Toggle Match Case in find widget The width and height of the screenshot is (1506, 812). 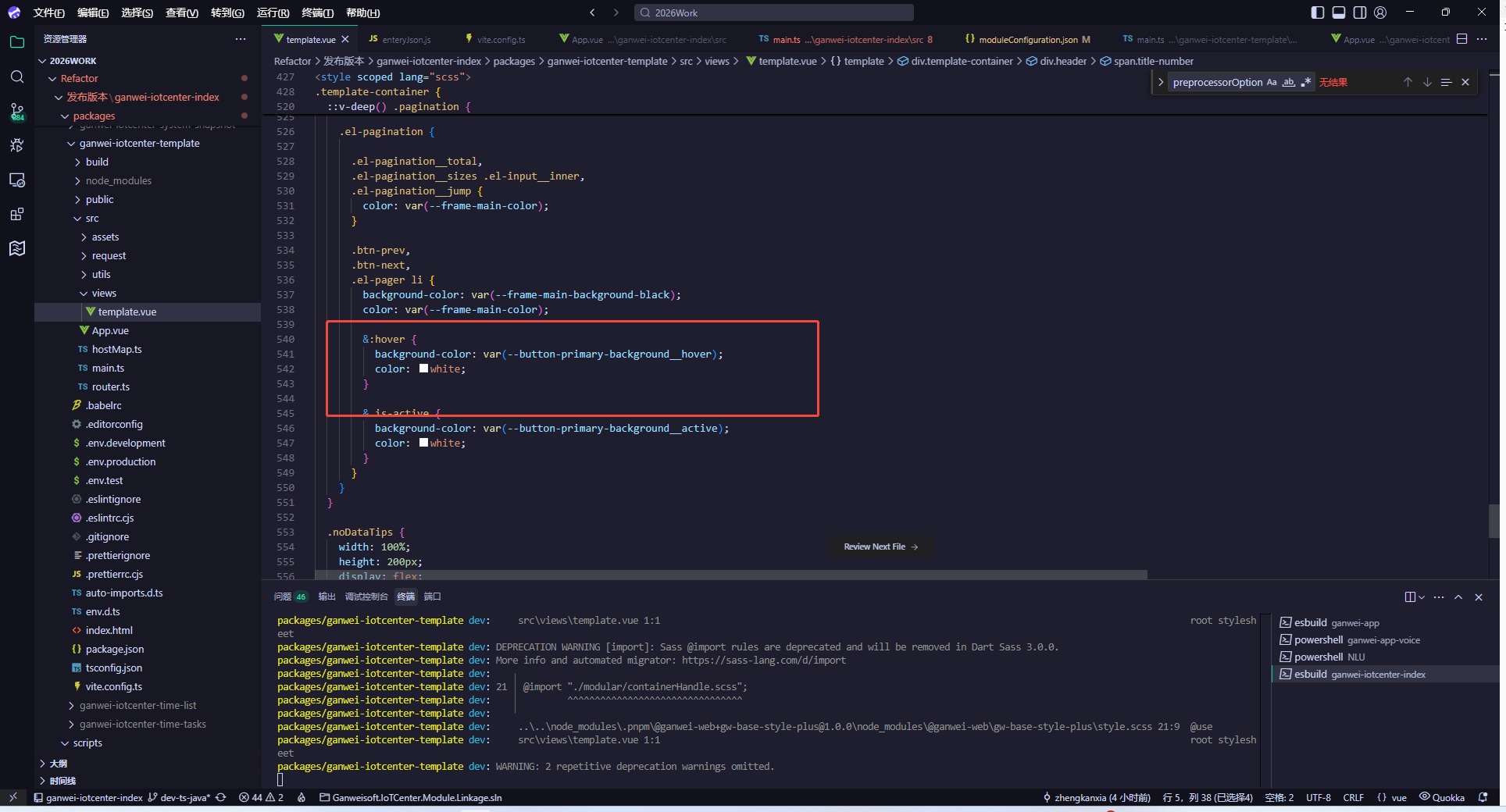(x=1272, y=82)
